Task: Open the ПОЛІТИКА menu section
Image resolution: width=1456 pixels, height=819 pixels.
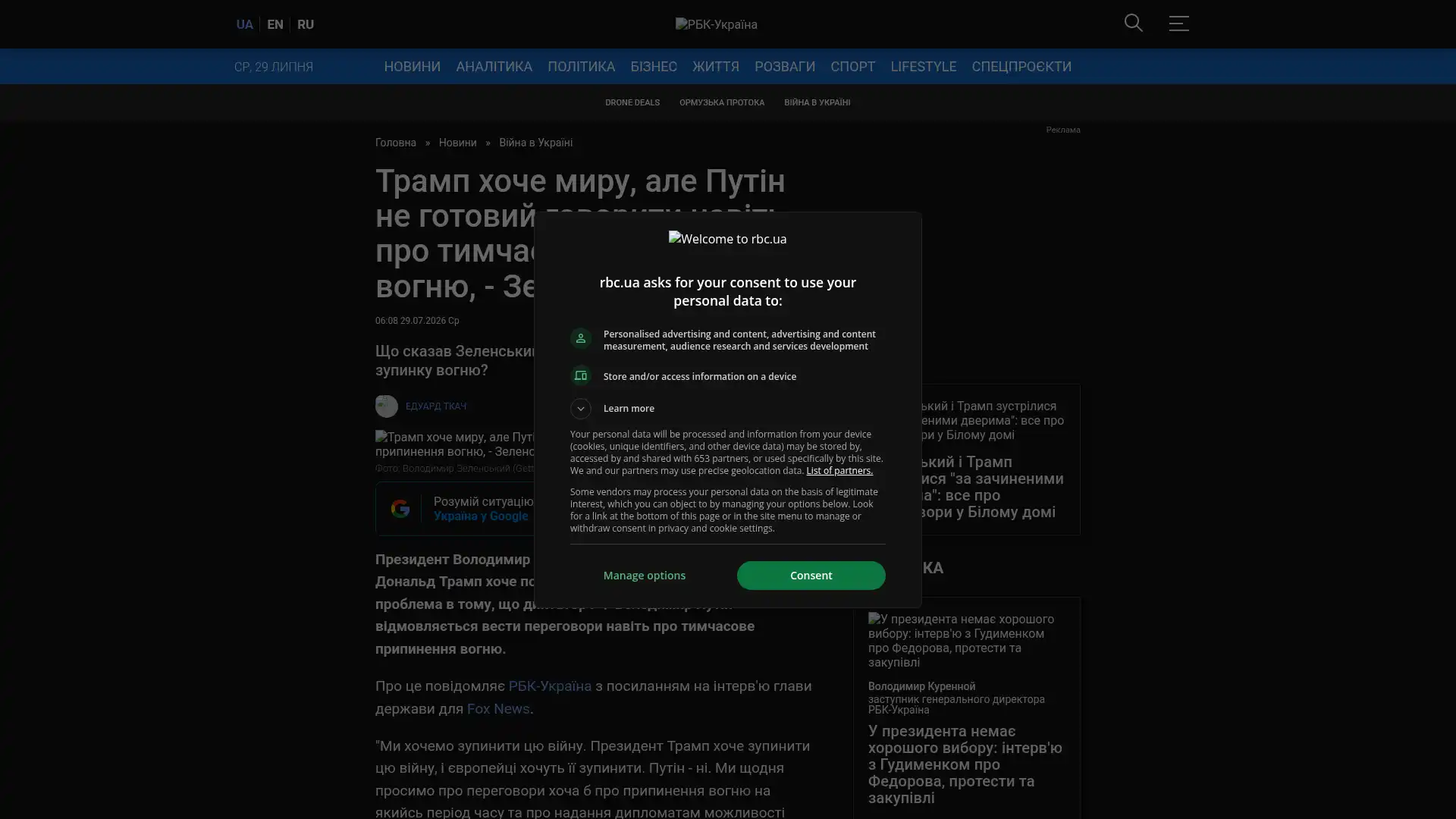Action: [x=581, y=67]
